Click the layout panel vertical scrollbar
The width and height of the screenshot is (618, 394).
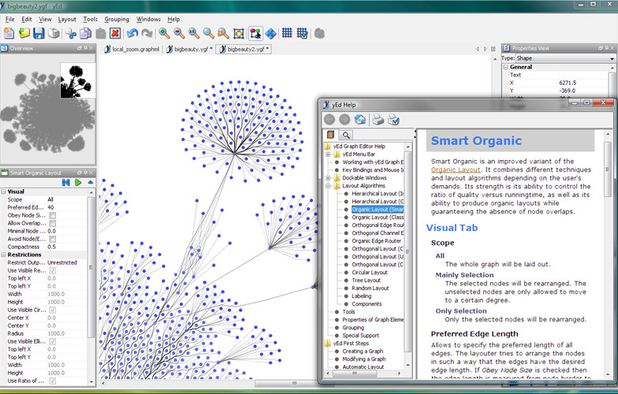[x=91, y=267]
